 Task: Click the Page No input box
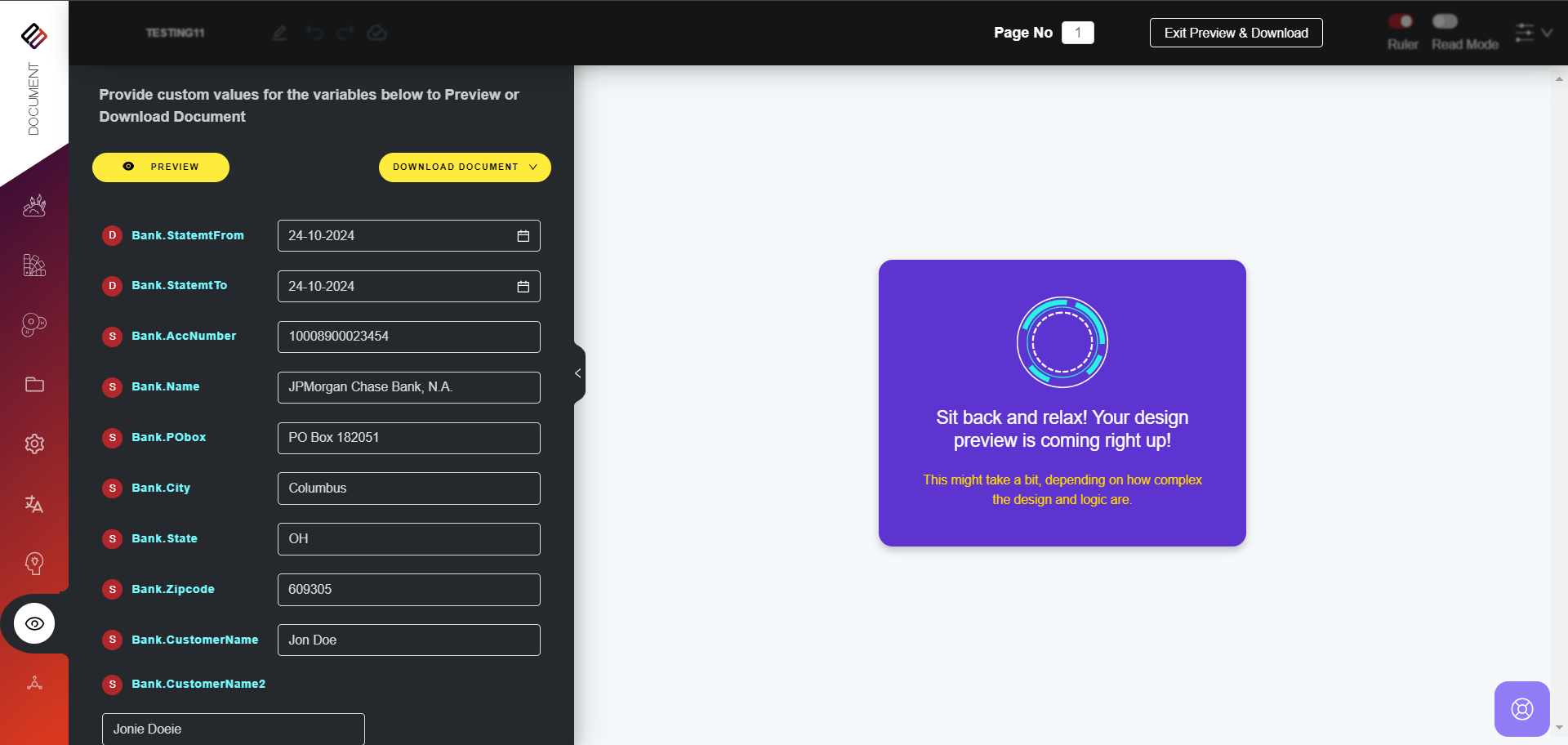[x=1077, y=33]
